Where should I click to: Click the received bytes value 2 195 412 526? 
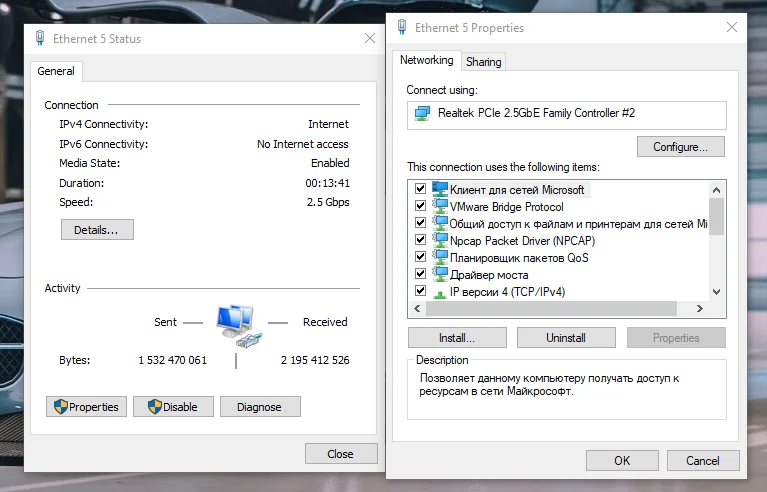(x=315, y=360)
